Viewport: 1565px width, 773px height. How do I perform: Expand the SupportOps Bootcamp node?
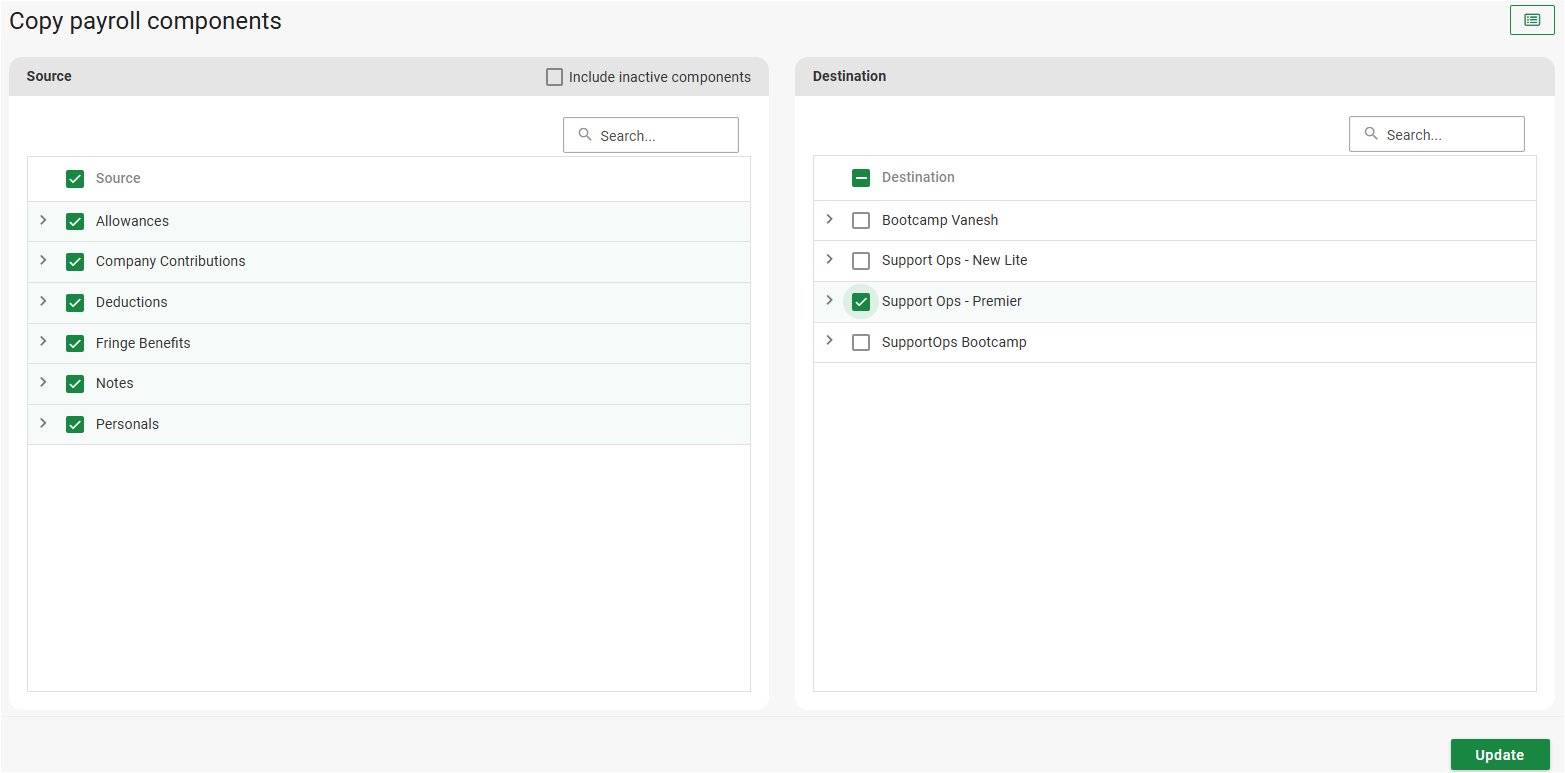(x=829, y=341)
